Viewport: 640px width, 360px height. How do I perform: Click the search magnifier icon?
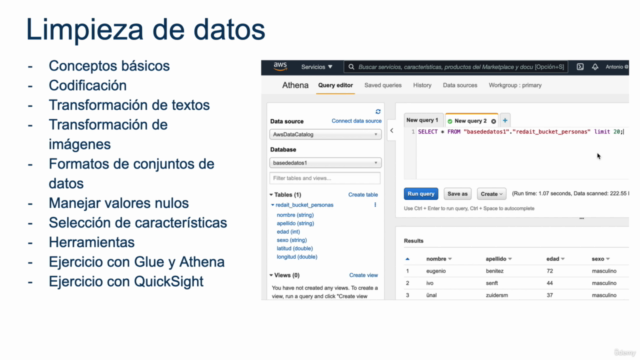click(x=351, y=67)
